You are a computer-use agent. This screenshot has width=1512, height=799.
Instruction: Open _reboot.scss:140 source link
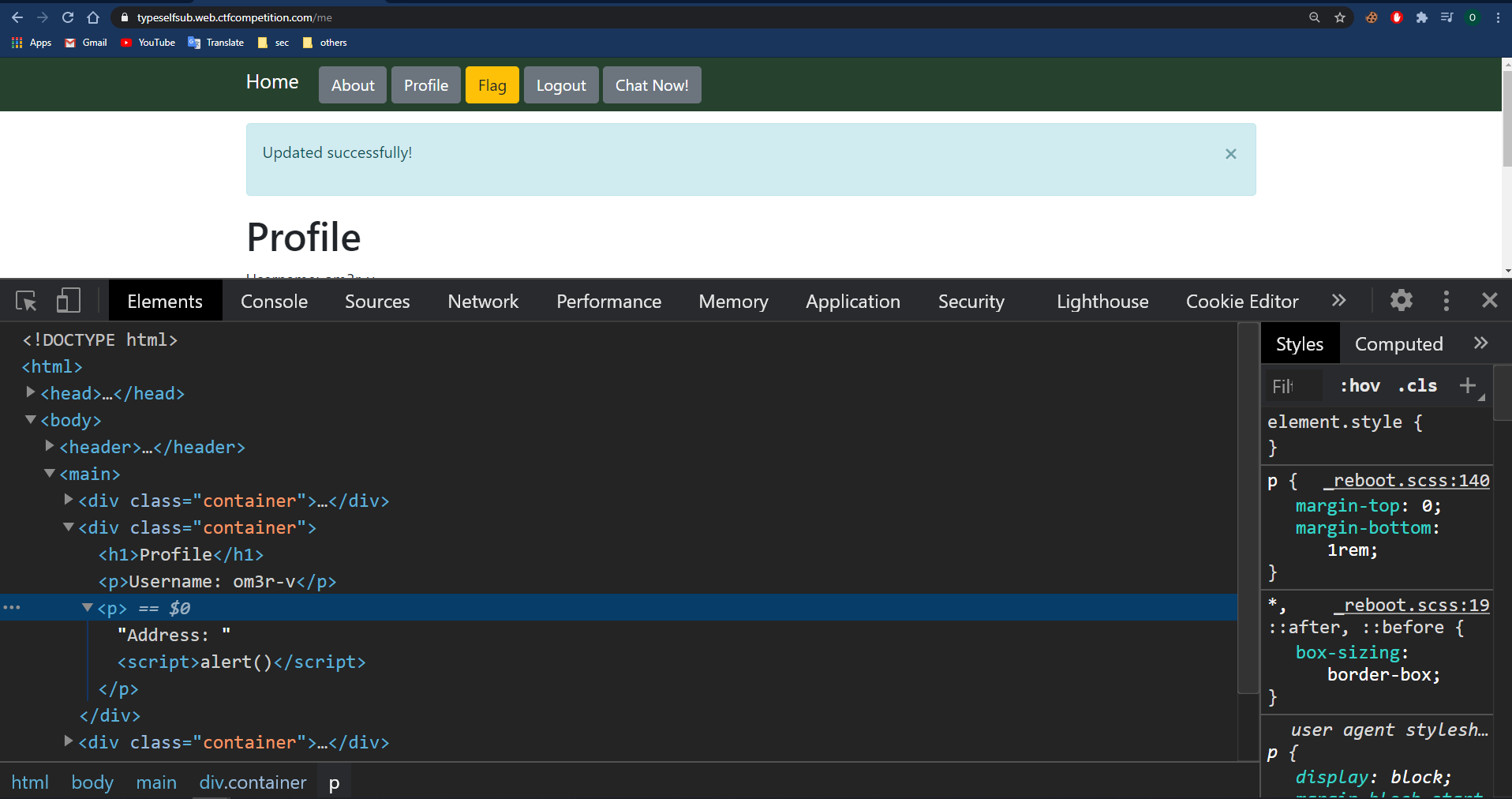[x=1406, y=480]
